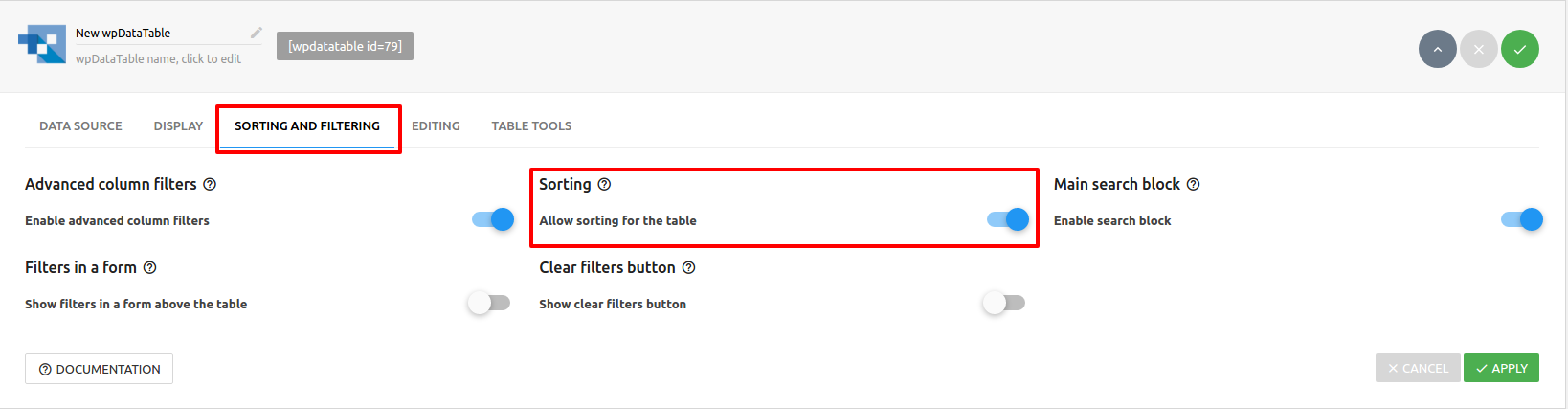The width and height of the screenshot is (1568, 409).
Task: Go to the Table Tools tab
Action: click(x=531, y=125)
